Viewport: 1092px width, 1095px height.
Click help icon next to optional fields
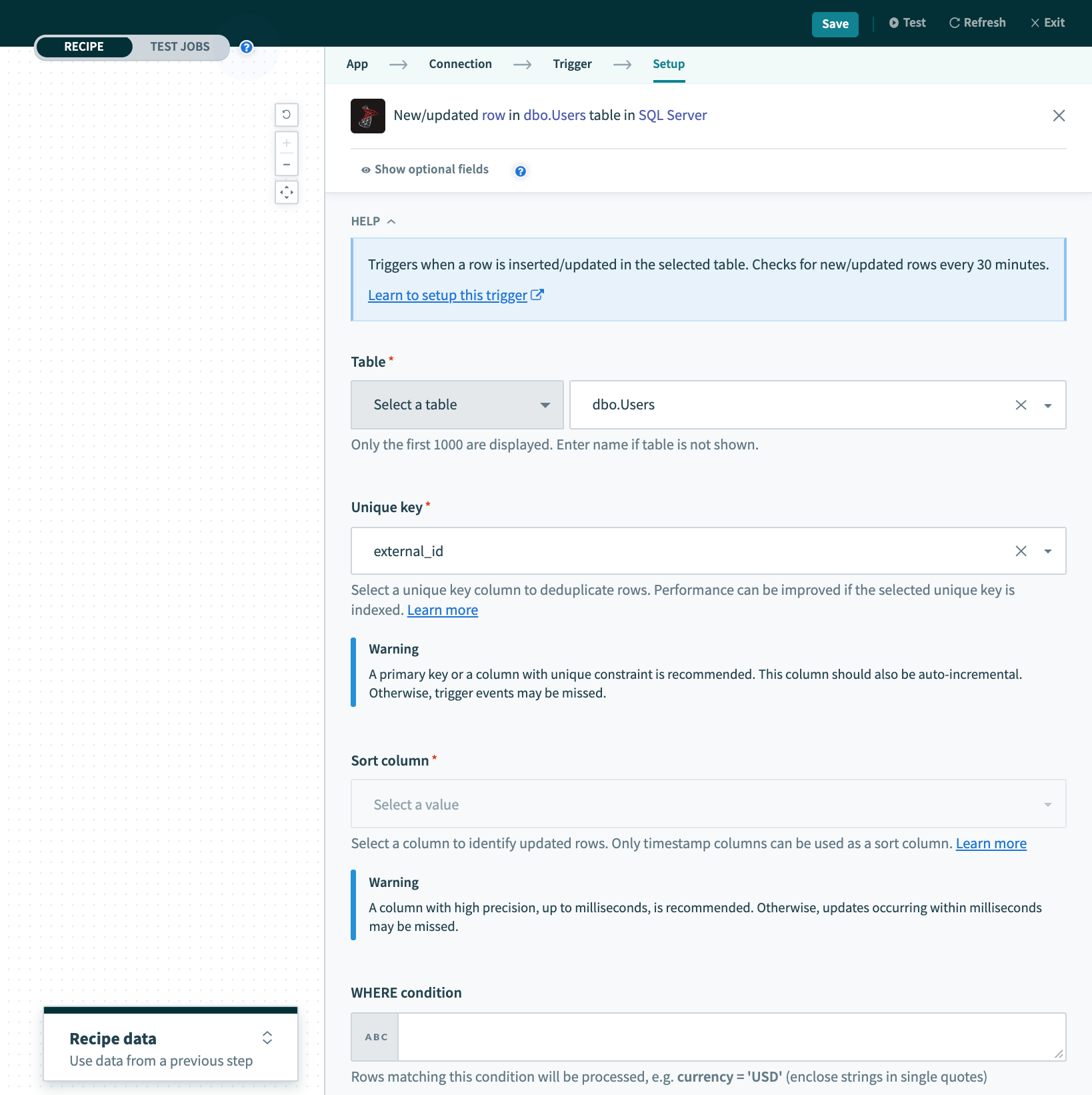[x=521, y=171]
